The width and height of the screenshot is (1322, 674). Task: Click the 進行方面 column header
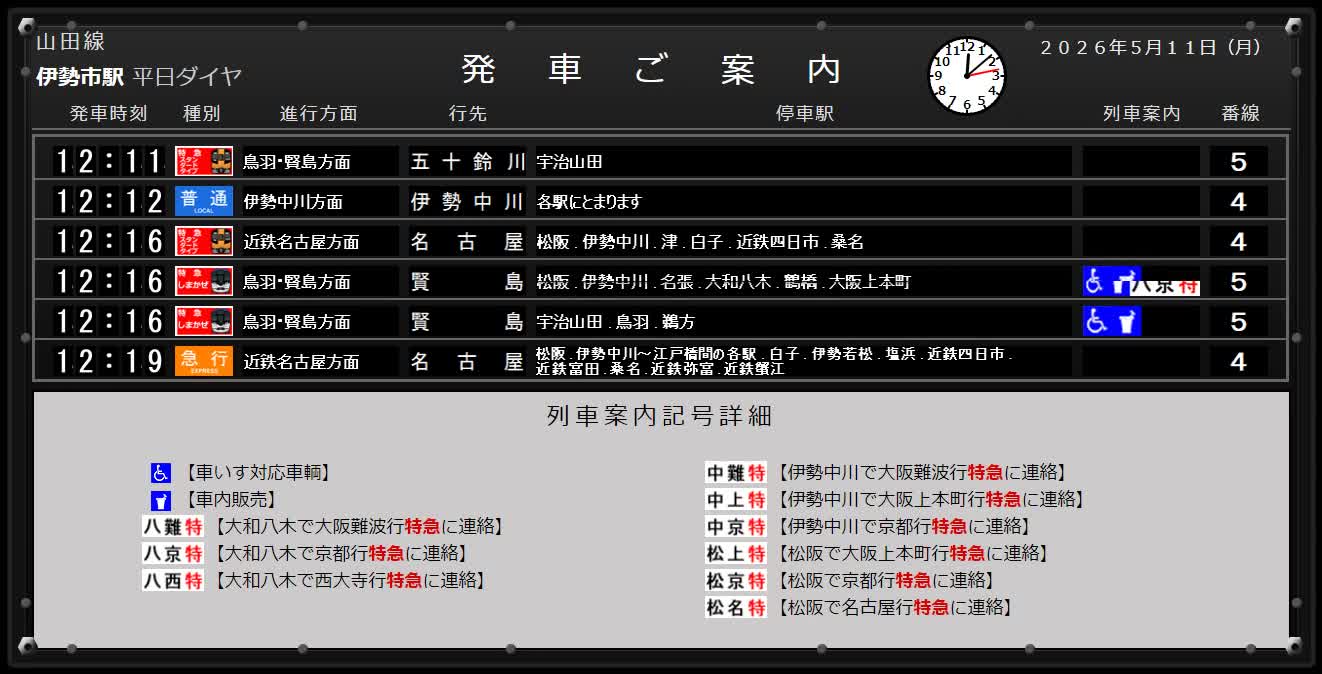318,114
